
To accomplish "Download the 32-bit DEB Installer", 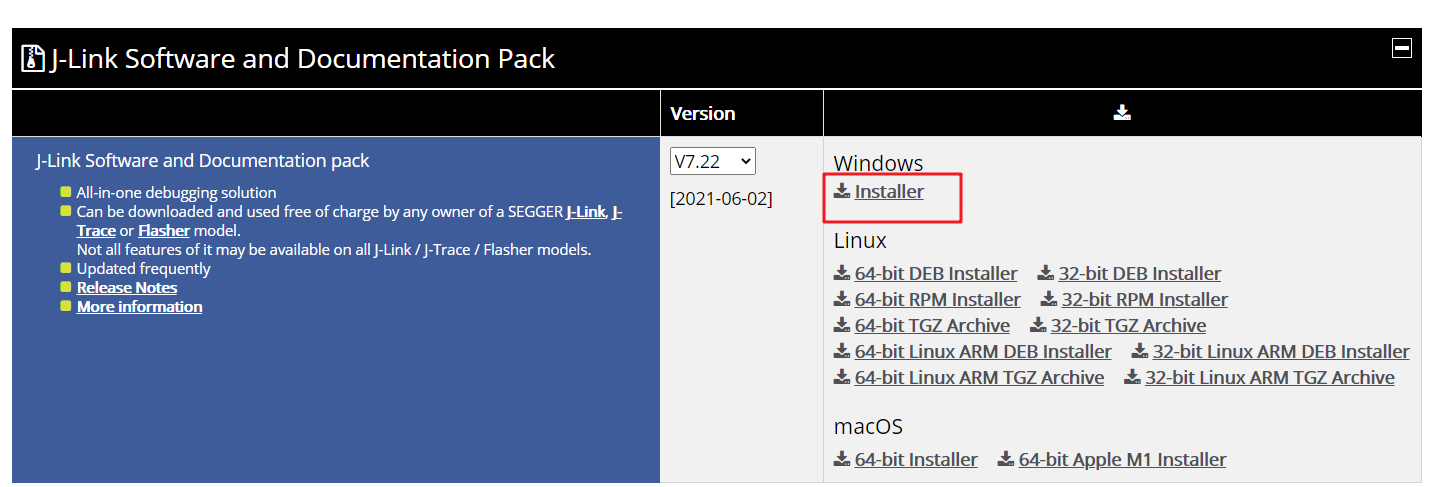I will point(1139,273).
